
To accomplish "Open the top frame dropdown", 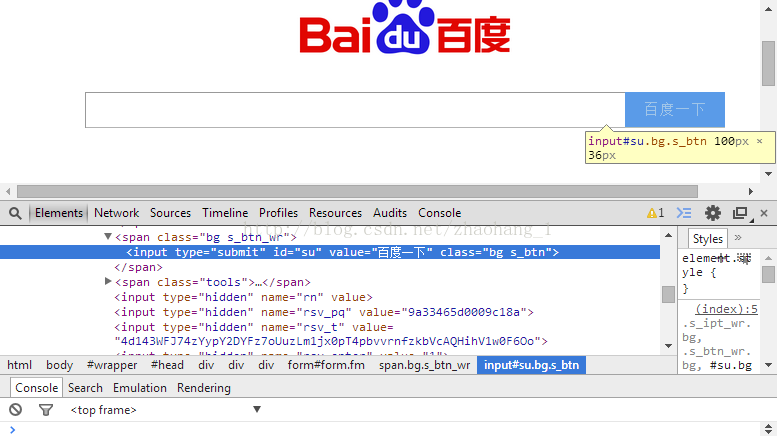I will point(166,410).
